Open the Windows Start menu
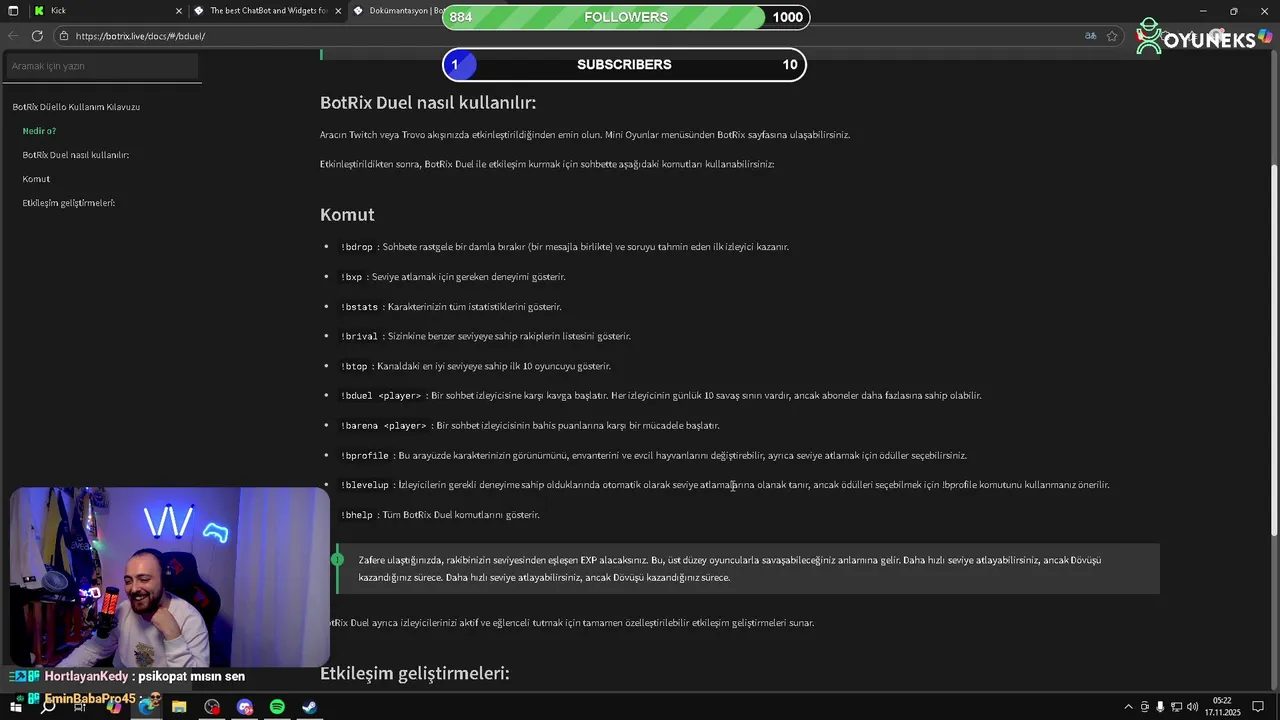Viewport: 1280px width, 720px height. (15, 707)
